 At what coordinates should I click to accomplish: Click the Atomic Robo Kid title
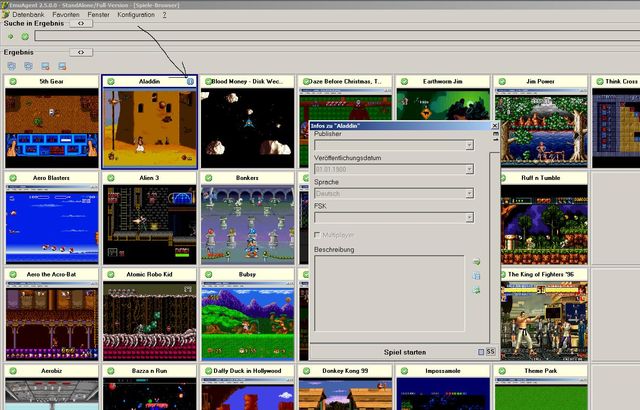coord(149,275)
